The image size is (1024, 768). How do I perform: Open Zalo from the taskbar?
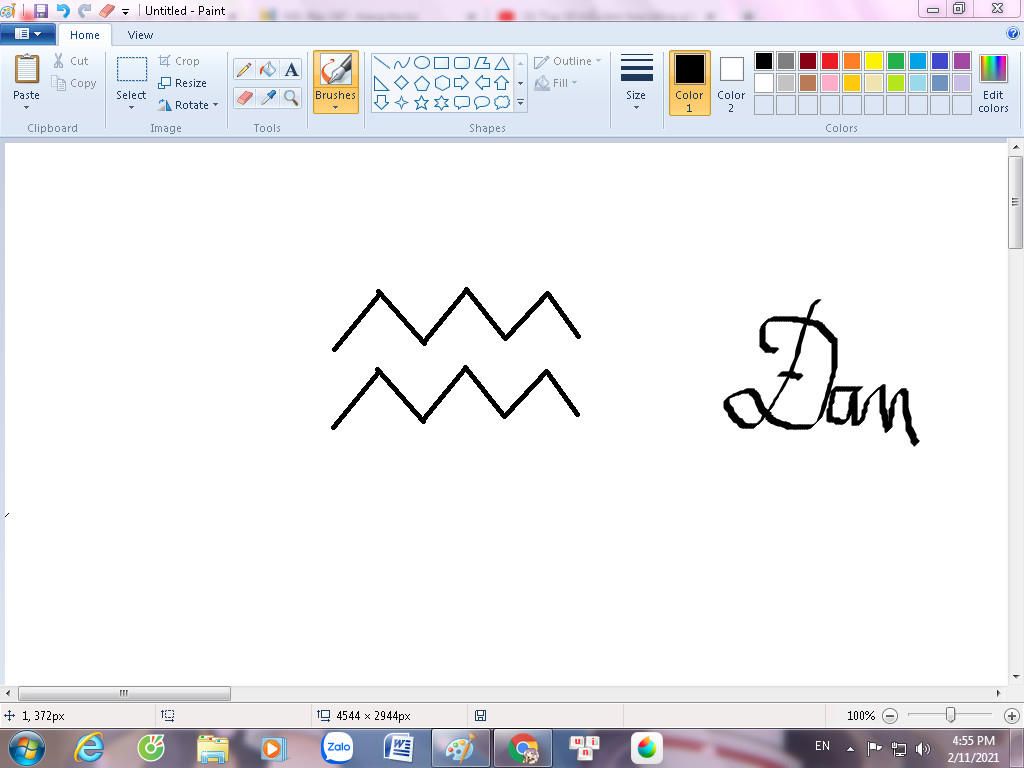tap(338, 748)
